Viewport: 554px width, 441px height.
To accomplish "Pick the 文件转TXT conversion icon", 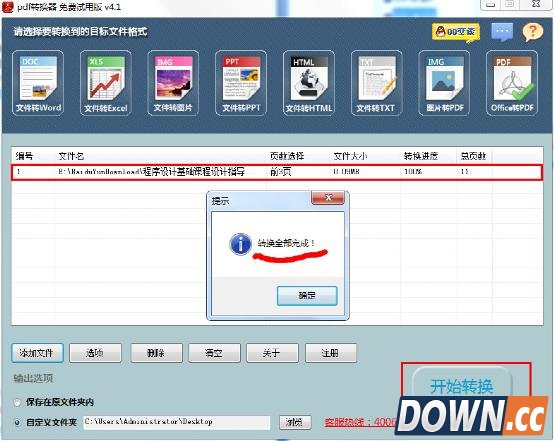I will 376,83.
